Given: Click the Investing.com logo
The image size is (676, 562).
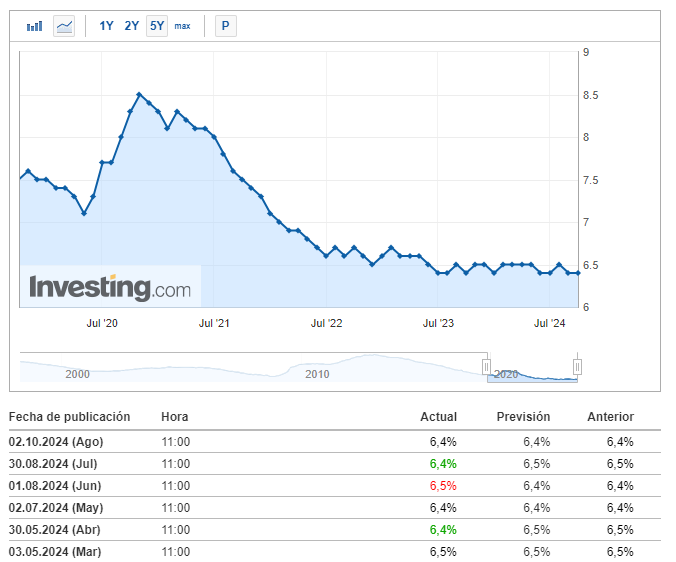Looking at the screenshot, I should (110, 287).
